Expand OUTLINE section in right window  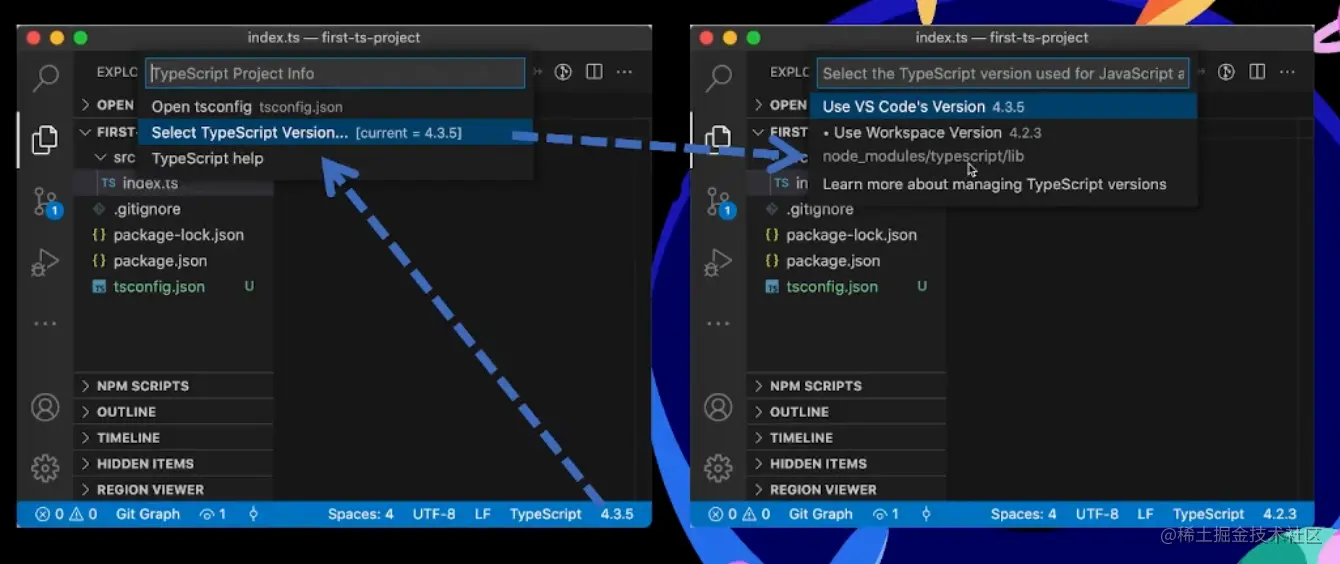(847, 412)
